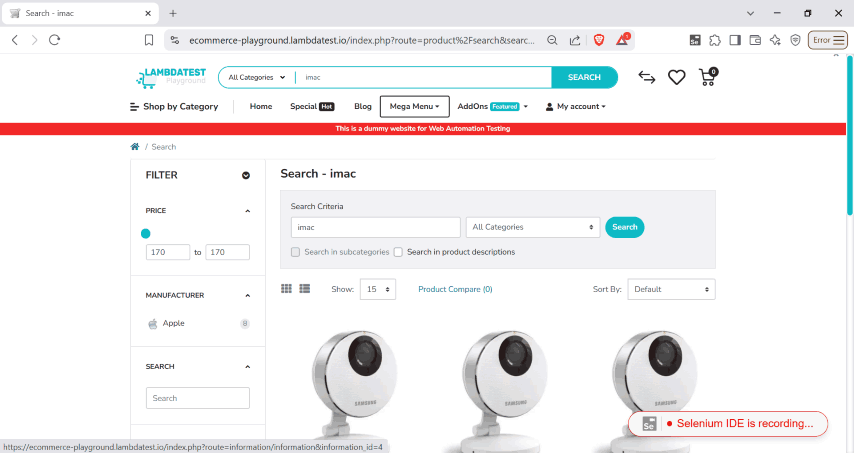Image resolution: width=854 pixels, height=453 pixels.
Task: Open the VPN shield icon
Action: (x=795, y=40)
